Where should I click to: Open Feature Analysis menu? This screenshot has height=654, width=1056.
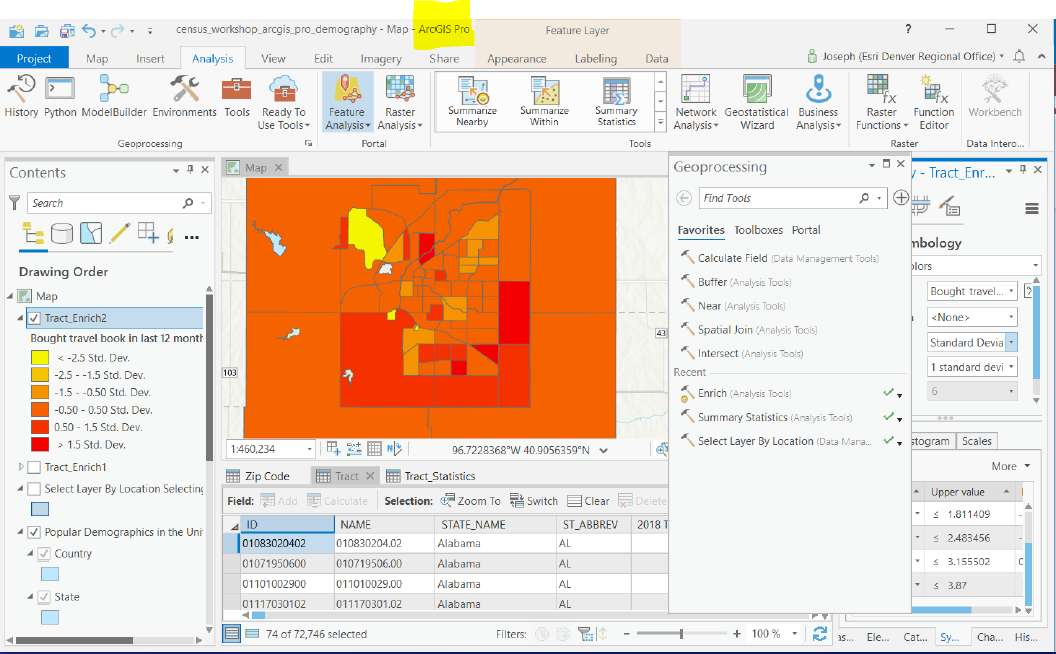click(x=348, y=102)
